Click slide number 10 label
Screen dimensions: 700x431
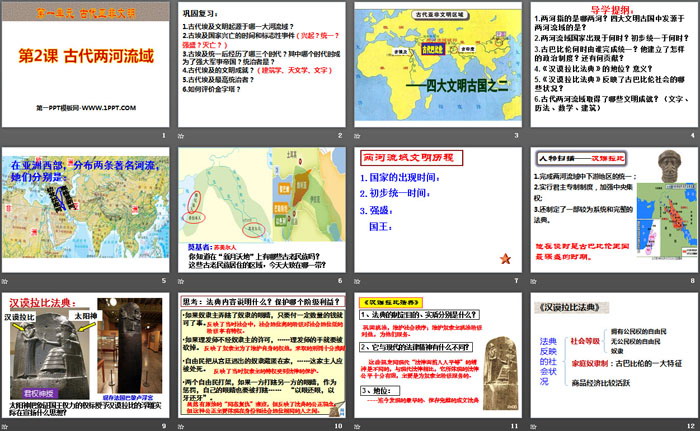click(338, 426)
